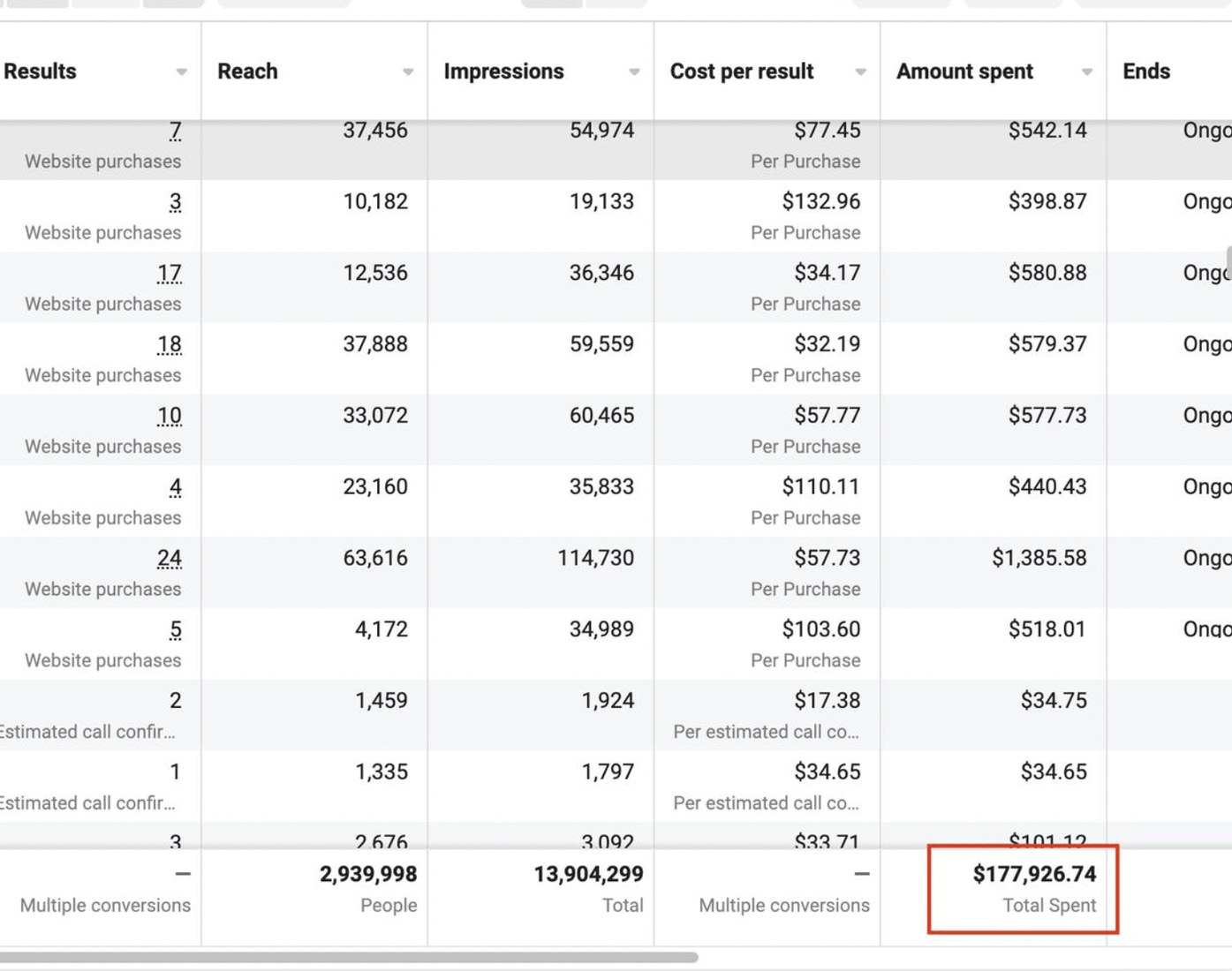Select the reach value 1,459
1232x971 pixels.
pyautogui.click(x=382, y=702)
